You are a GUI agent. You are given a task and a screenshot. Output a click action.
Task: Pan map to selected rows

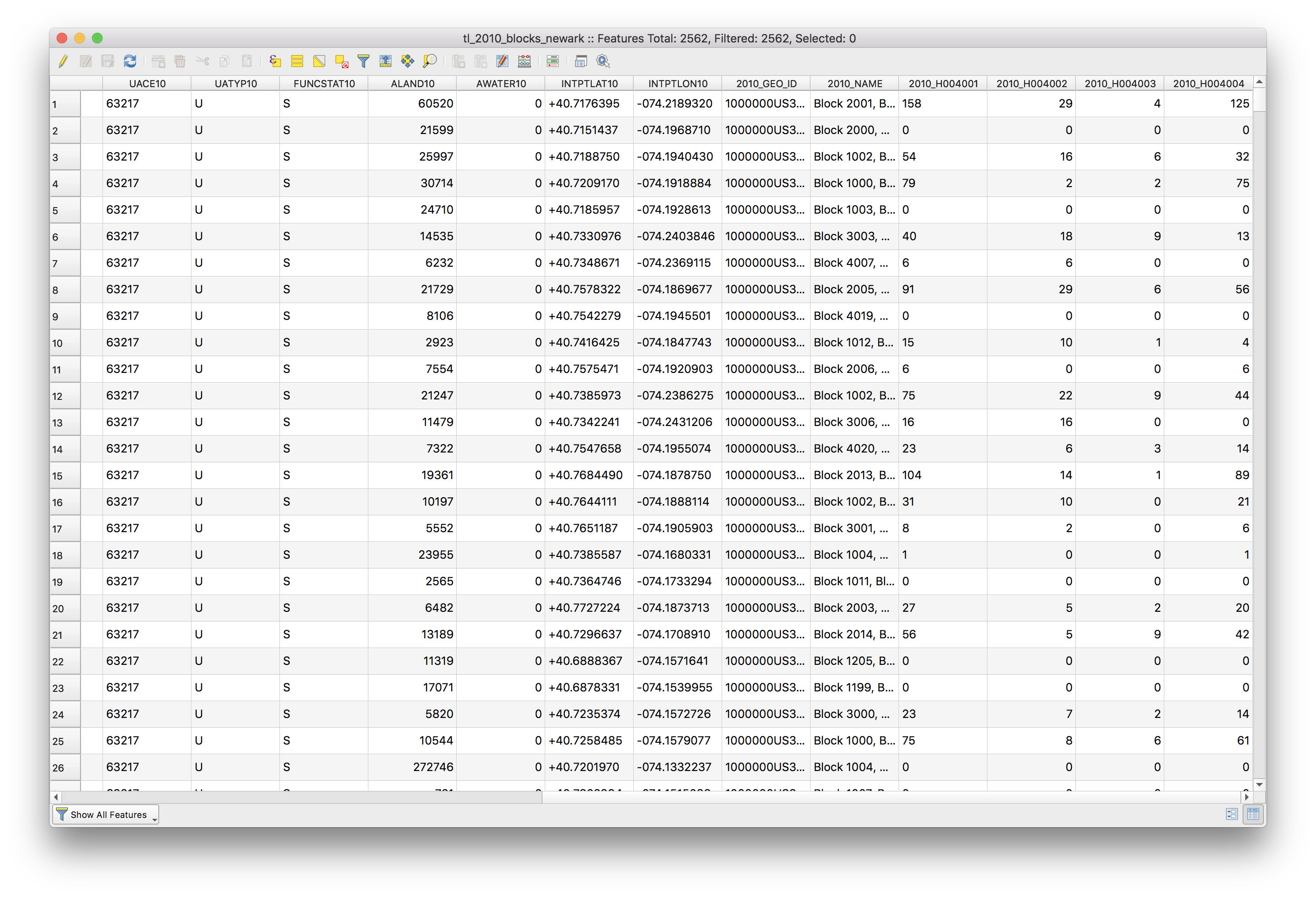407,61
